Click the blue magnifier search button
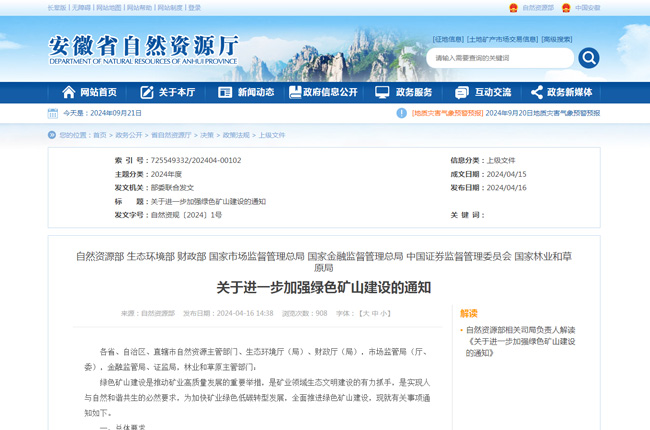The height and width of the screenshot is (430, 650). point(589,58)
